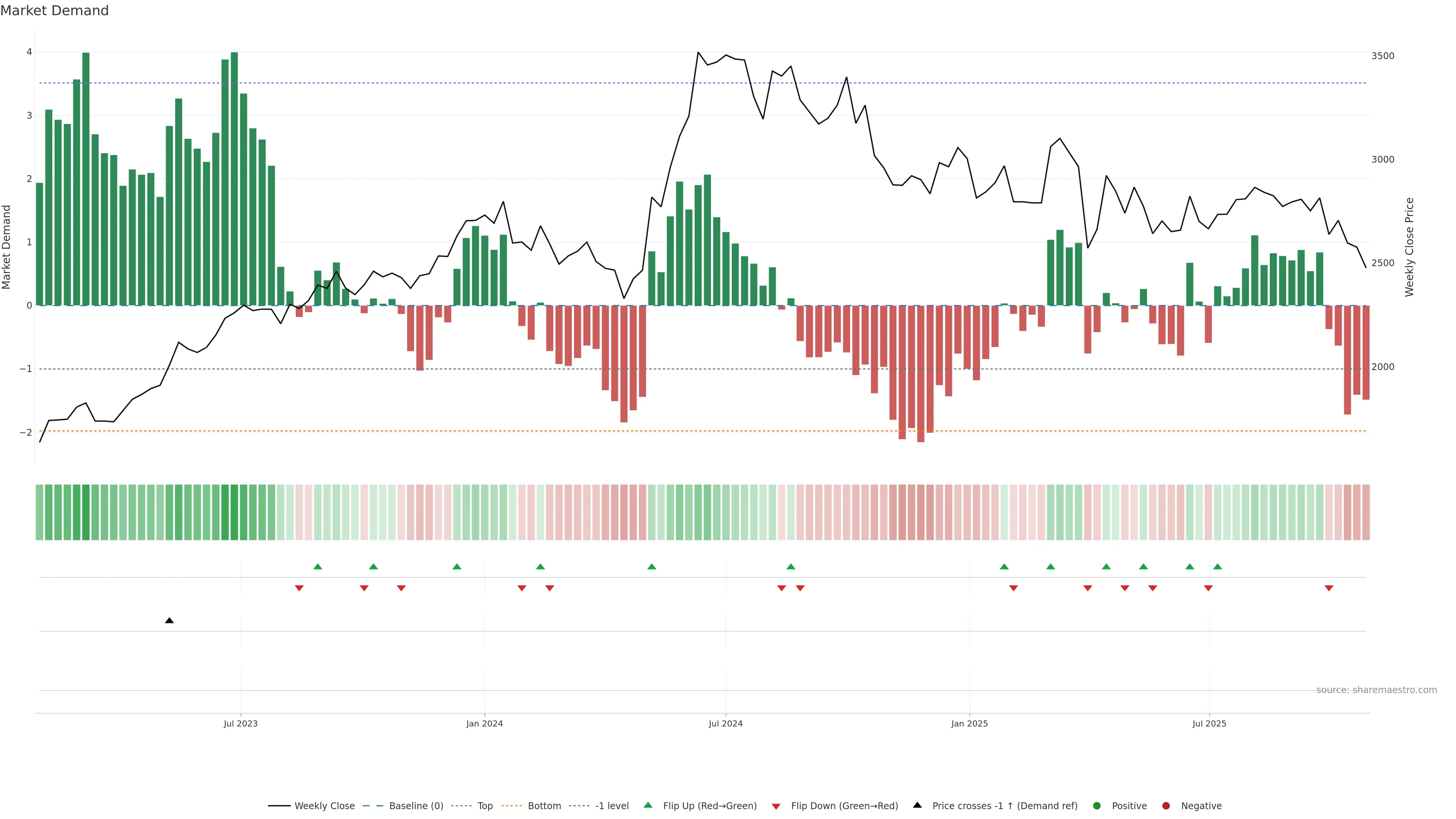Click the red Flip Down triangle in legend
Viewport: 1456px width, 819px height.
click(775, 806)
